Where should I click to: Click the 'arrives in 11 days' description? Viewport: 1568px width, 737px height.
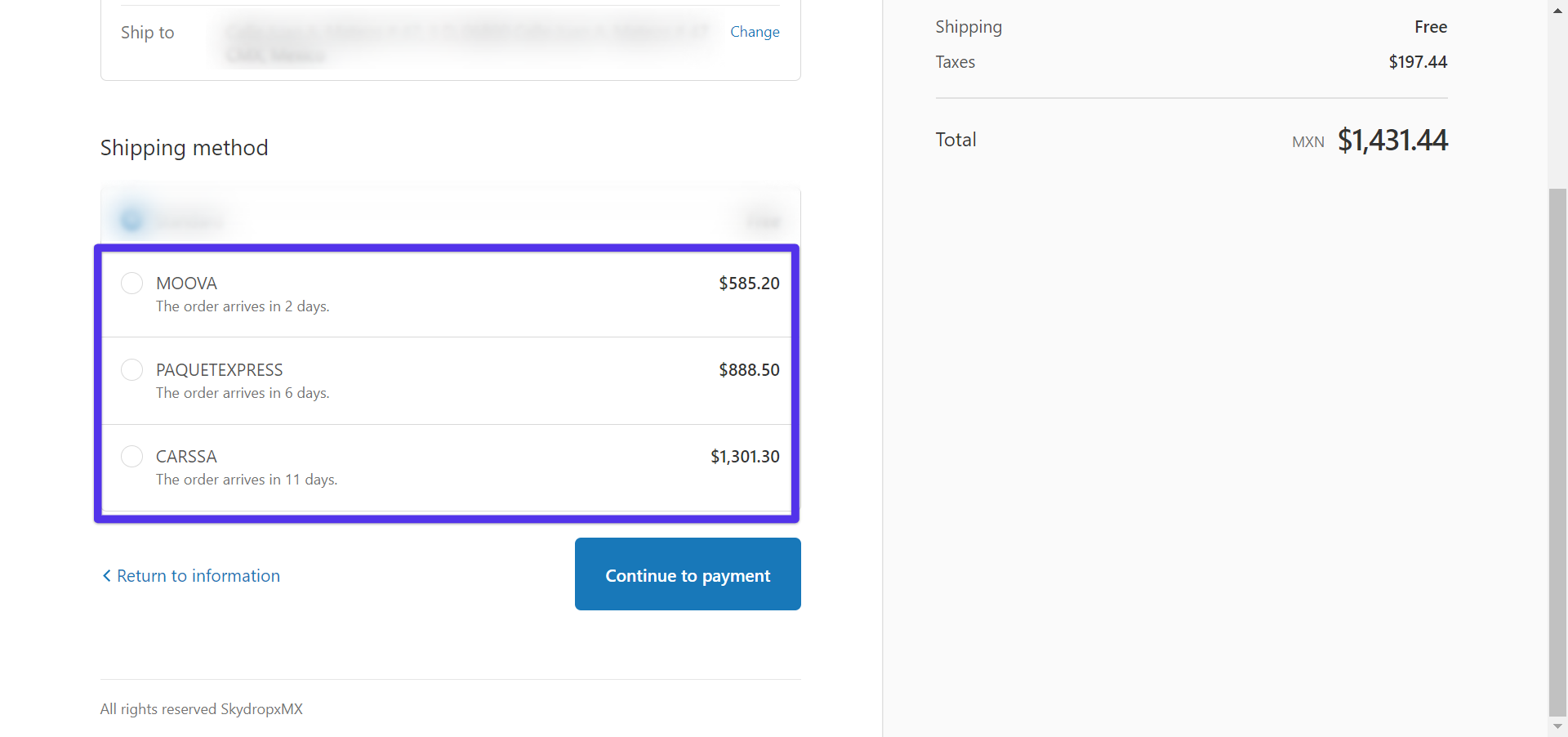(247, 480)
